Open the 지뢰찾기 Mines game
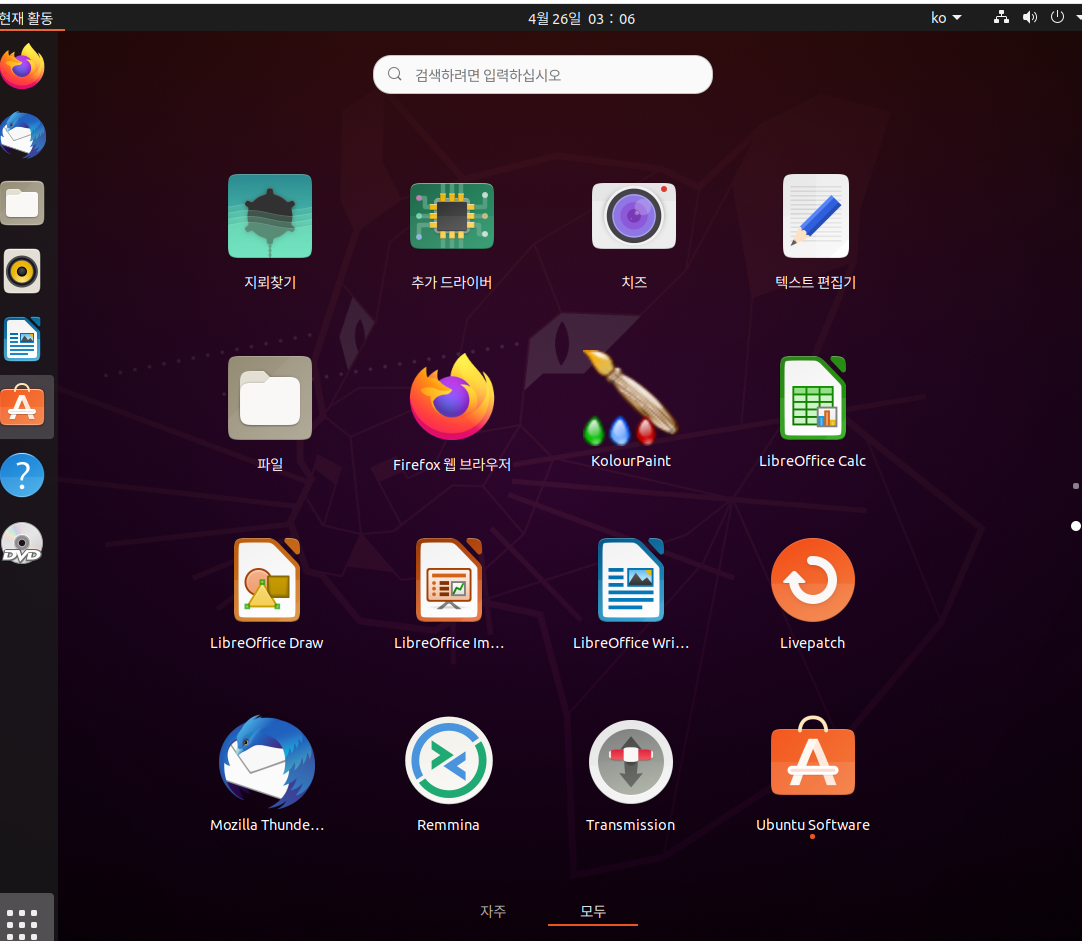 point(270,216)
